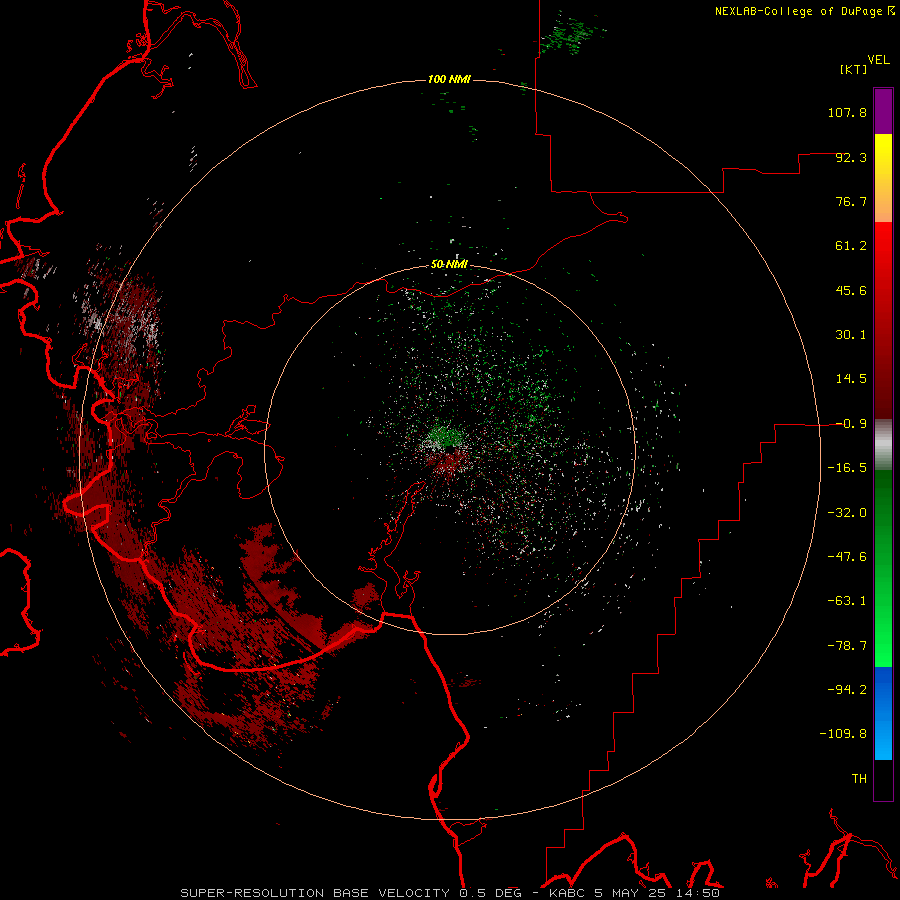Click the -16.5 legend value
Viewport: 900px width, 900px height.
[847, 468]
